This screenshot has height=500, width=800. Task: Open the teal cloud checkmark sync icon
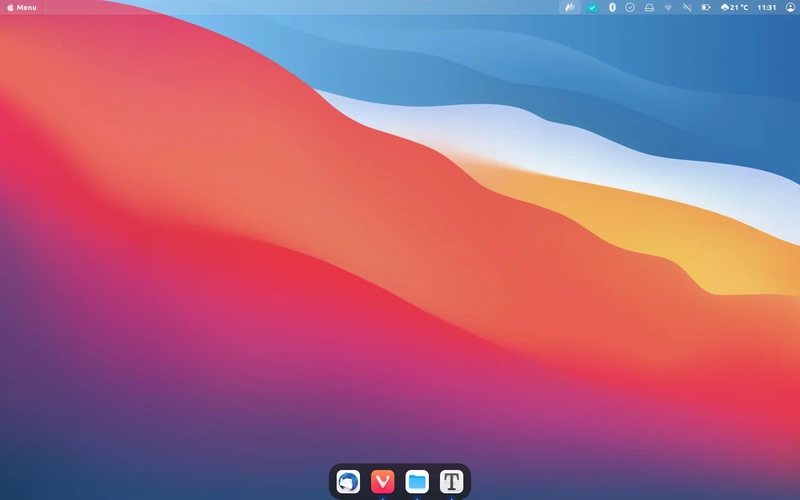pyautogui.click(x=592, y=7)
